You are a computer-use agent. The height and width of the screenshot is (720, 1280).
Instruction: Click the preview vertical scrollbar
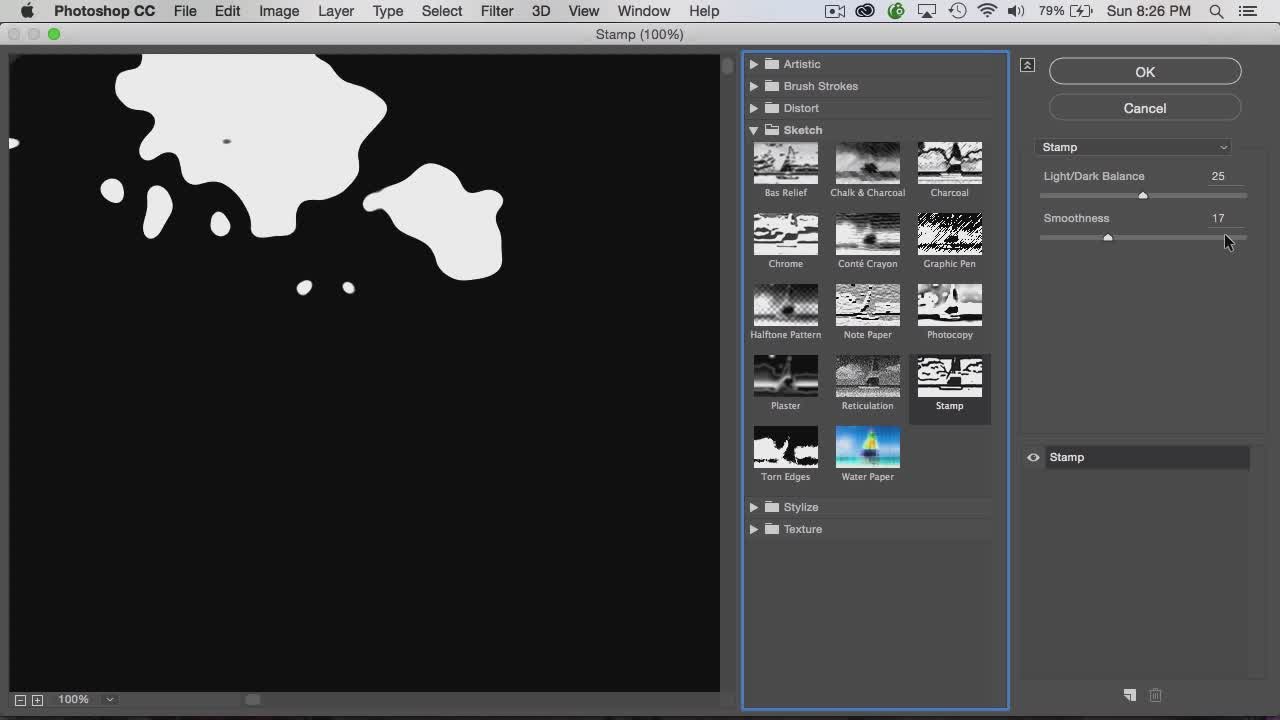tap(728, 370)
